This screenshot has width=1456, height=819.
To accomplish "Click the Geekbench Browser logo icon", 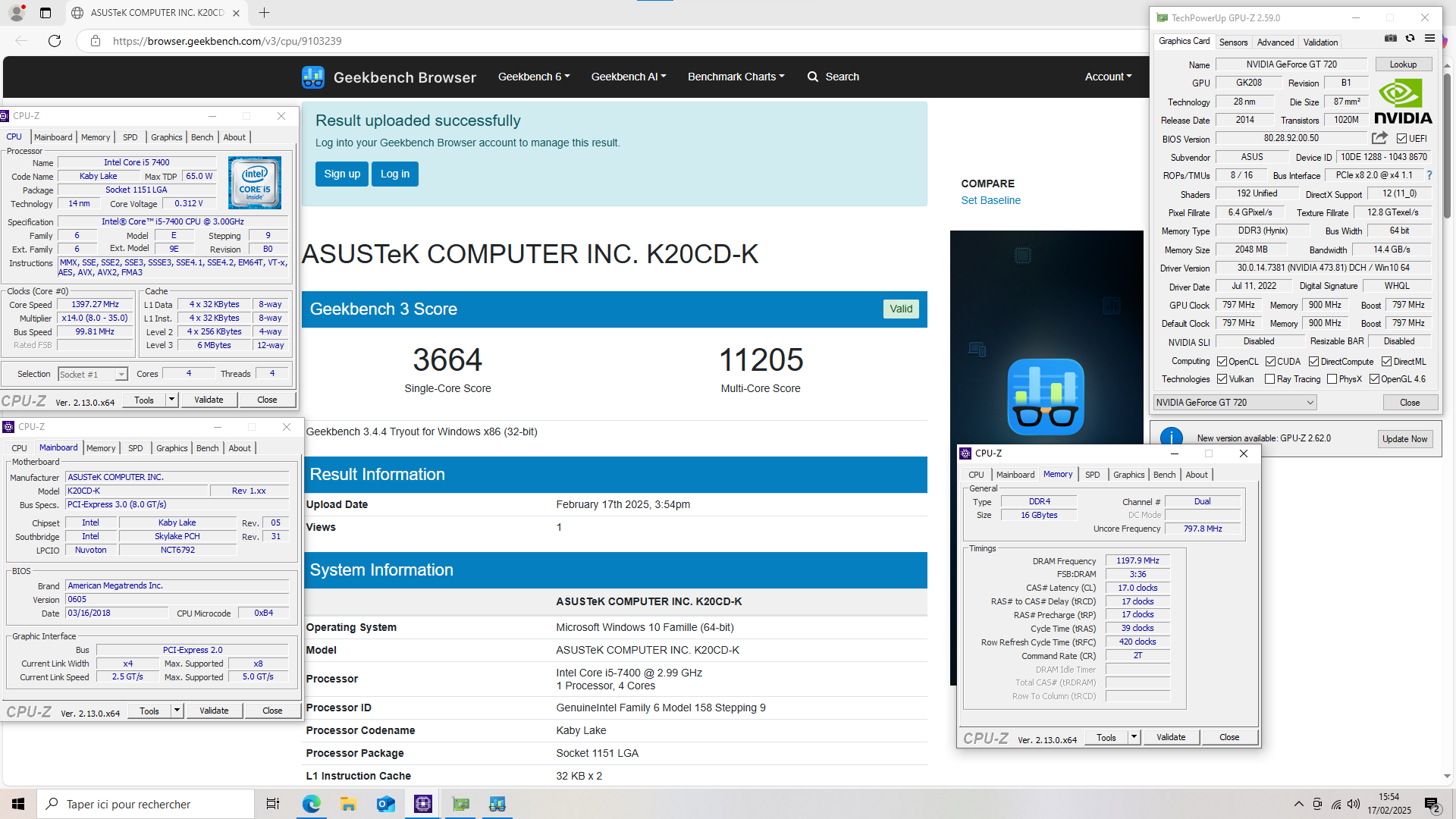I will coord(312,77).
